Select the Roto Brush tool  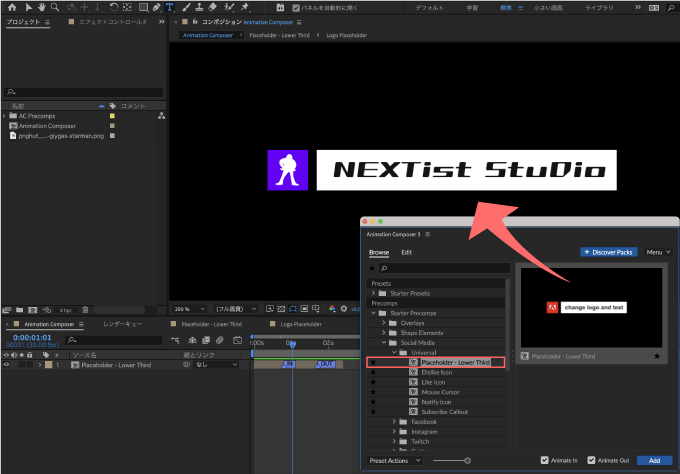pyautogui.click(x=229, y=7)
